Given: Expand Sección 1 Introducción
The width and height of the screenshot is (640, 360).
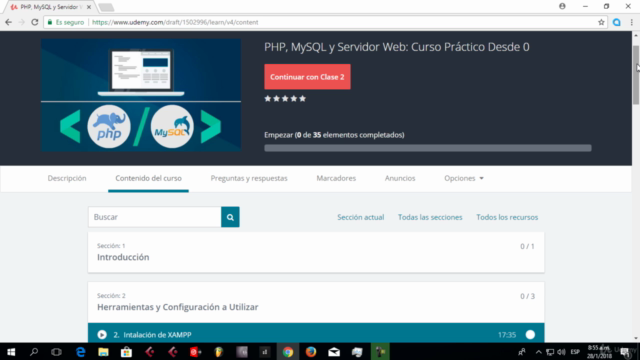Looking at the screenshot, I should pyautogui.click(x=316, y=252).
